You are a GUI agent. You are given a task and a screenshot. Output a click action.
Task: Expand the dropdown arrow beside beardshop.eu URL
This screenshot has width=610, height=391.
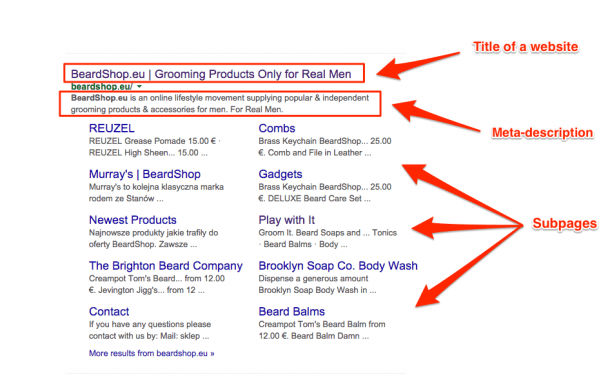(x=139, y=86)
